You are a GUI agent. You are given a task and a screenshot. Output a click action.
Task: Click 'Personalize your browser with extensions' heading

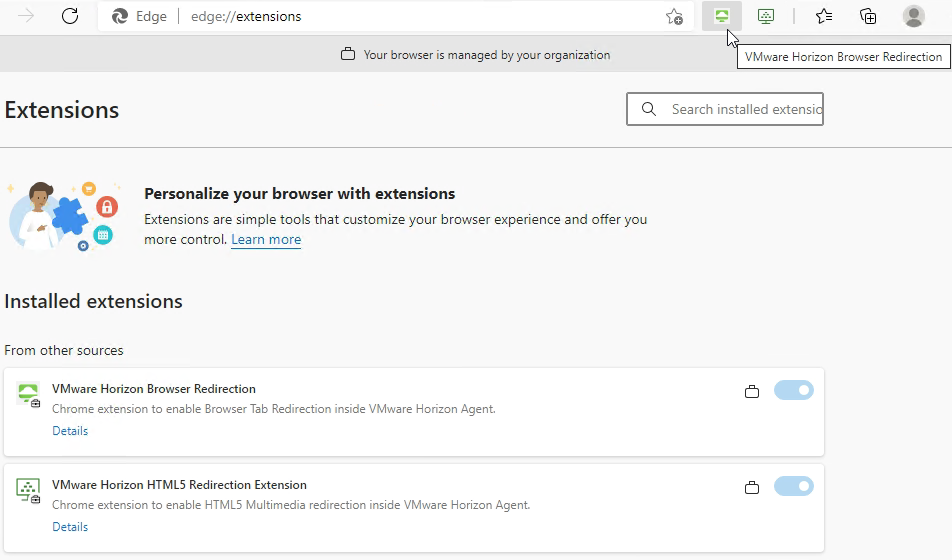click(299, 194)
